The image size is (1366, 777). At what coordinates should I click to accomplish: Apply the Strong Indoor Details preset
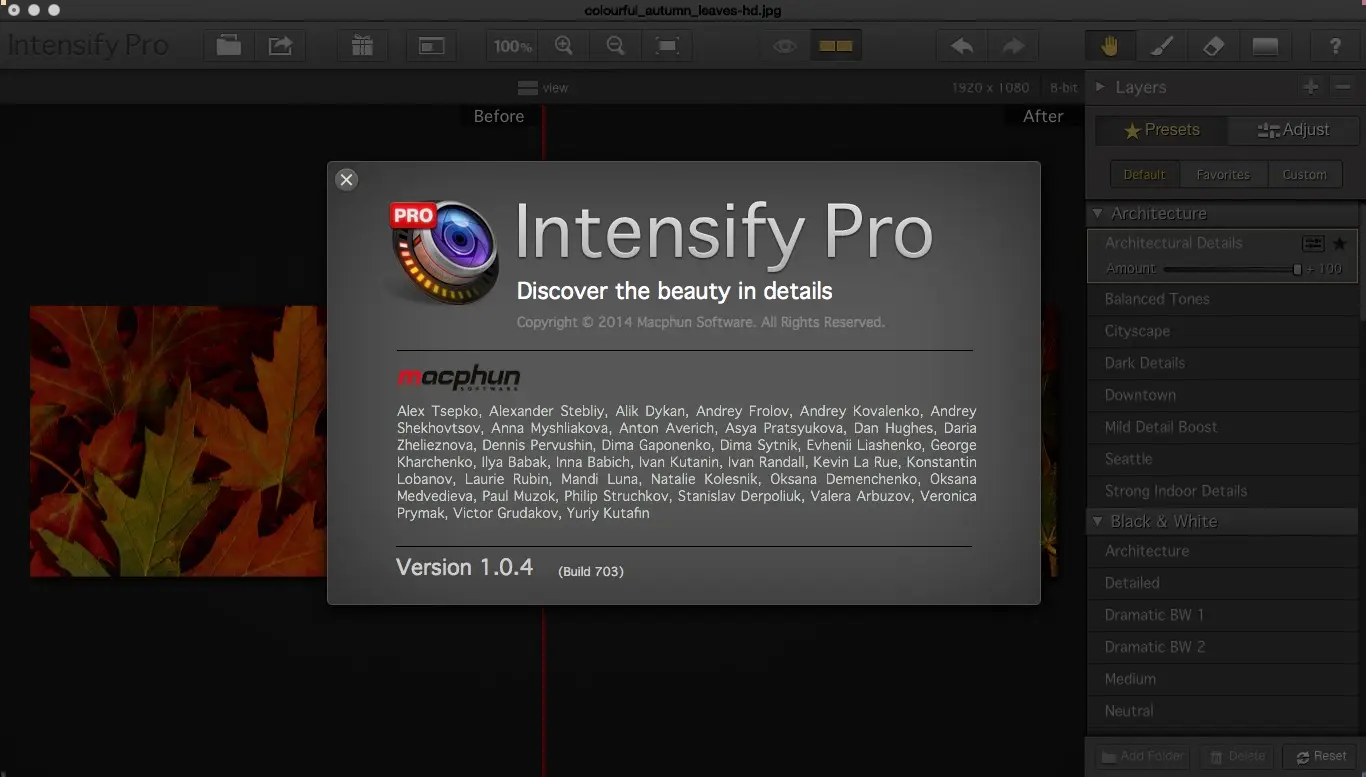(1222, 491)
